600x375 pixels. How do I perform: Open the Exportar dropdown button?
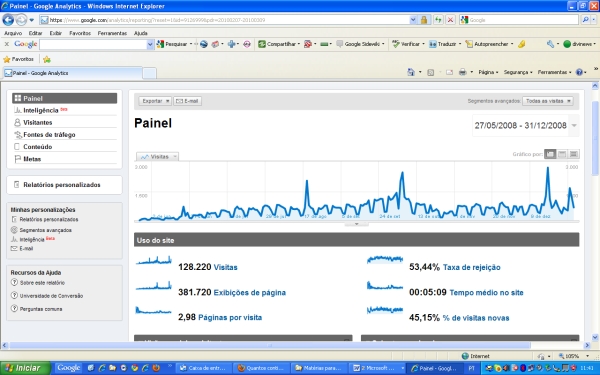tap(155, 101)
